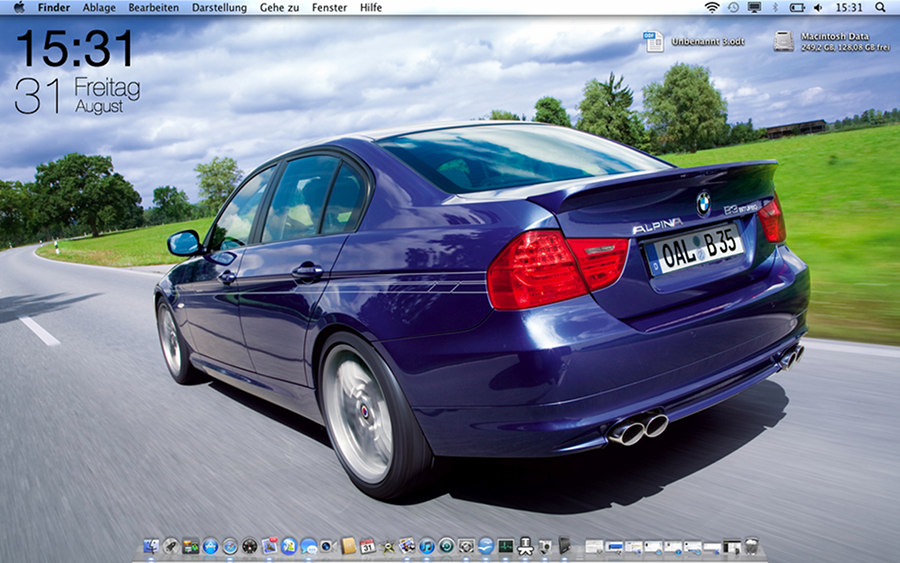Open Dashboard gauge icon in Dock

coord(250,546)
